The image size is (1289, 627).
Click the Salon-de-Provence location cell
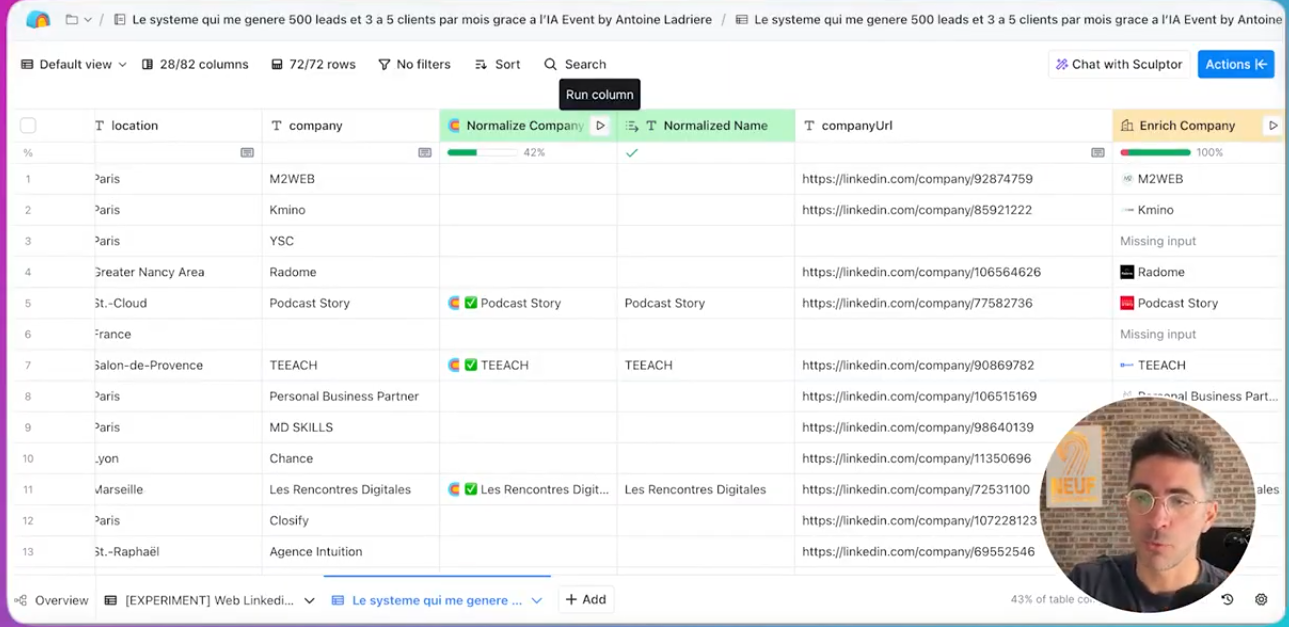(x=178, y=365)
